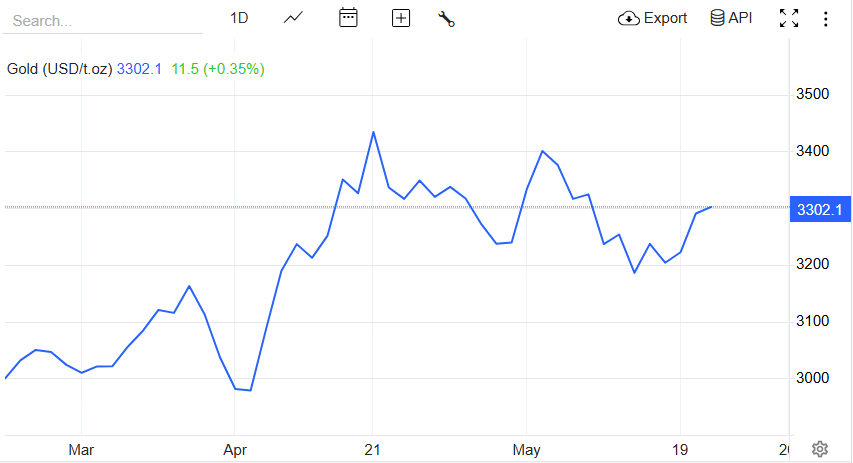Toggle fullscreen chart view

click(789, 18)
